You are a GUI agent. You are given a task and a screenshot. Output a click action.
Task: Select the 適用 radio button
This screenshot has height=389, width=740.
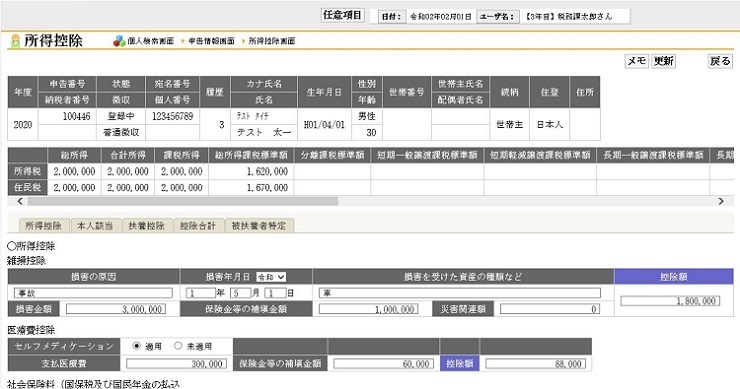coord(136,346)
